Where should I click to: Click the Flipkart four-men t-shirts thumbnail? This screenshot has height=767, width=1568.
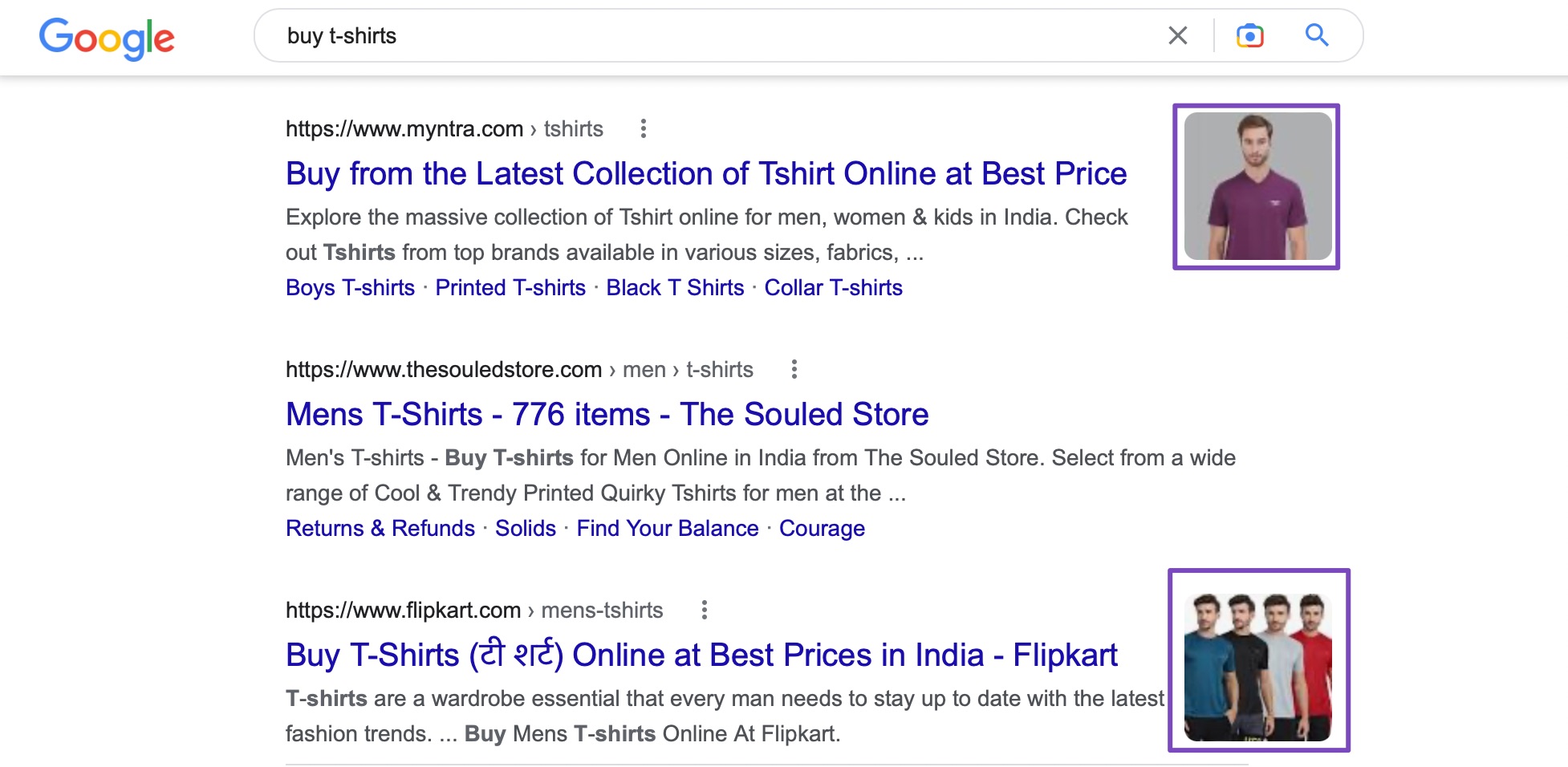1258,660
